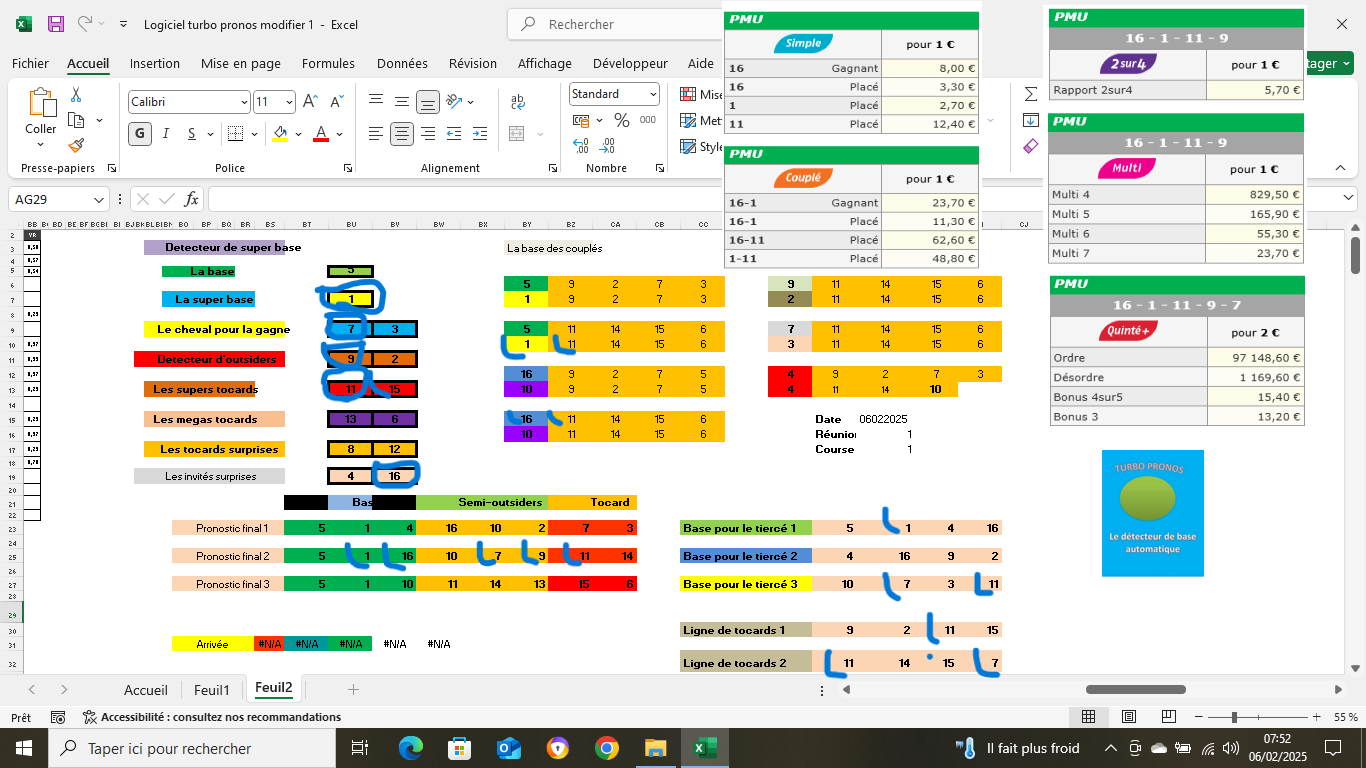Remove a decimal place
The height and width of the screenshot is (768, 1366).
(607, 146)
